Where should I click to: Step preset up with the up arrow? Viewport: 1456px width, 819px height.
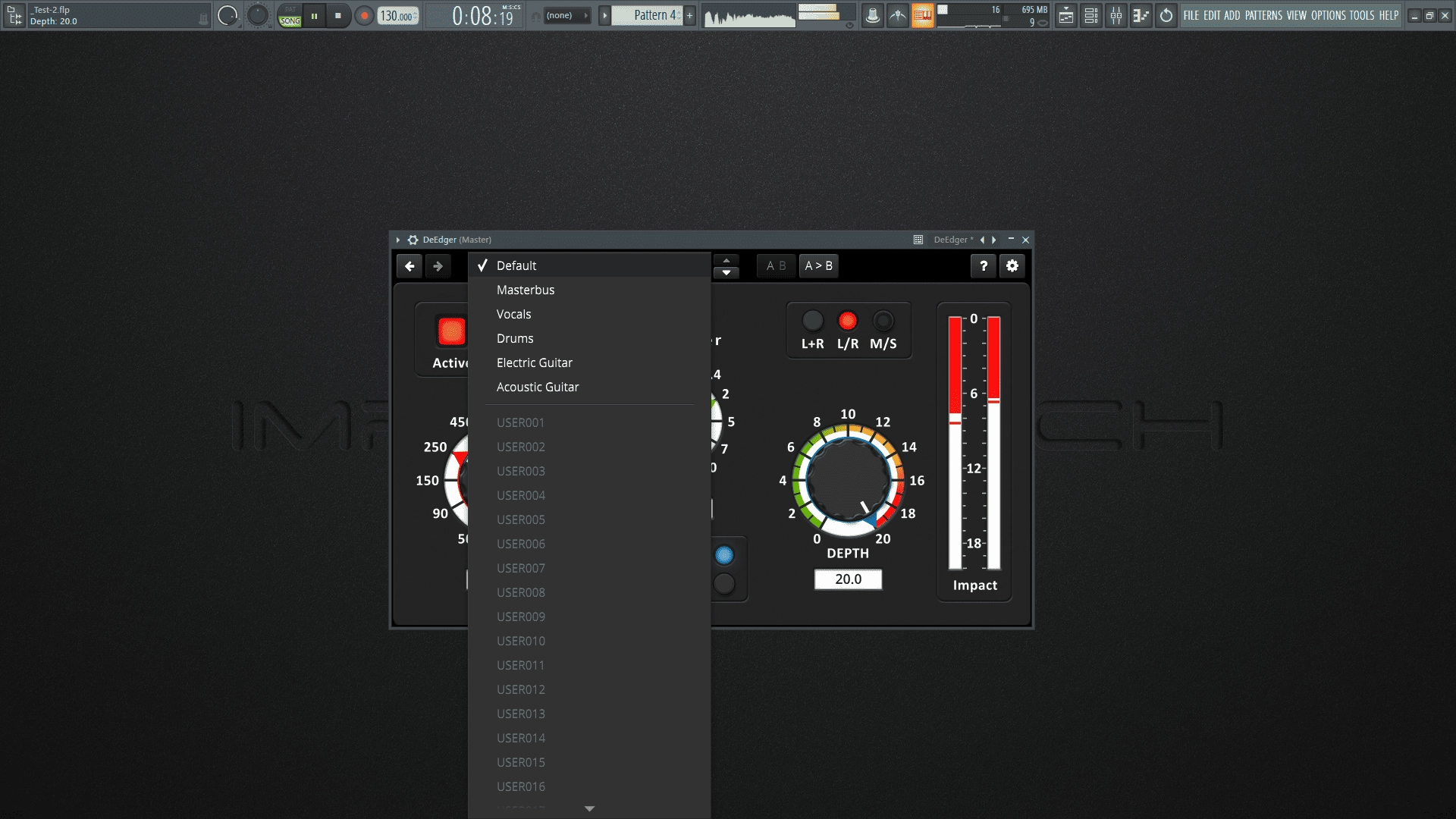coord(726,260)
